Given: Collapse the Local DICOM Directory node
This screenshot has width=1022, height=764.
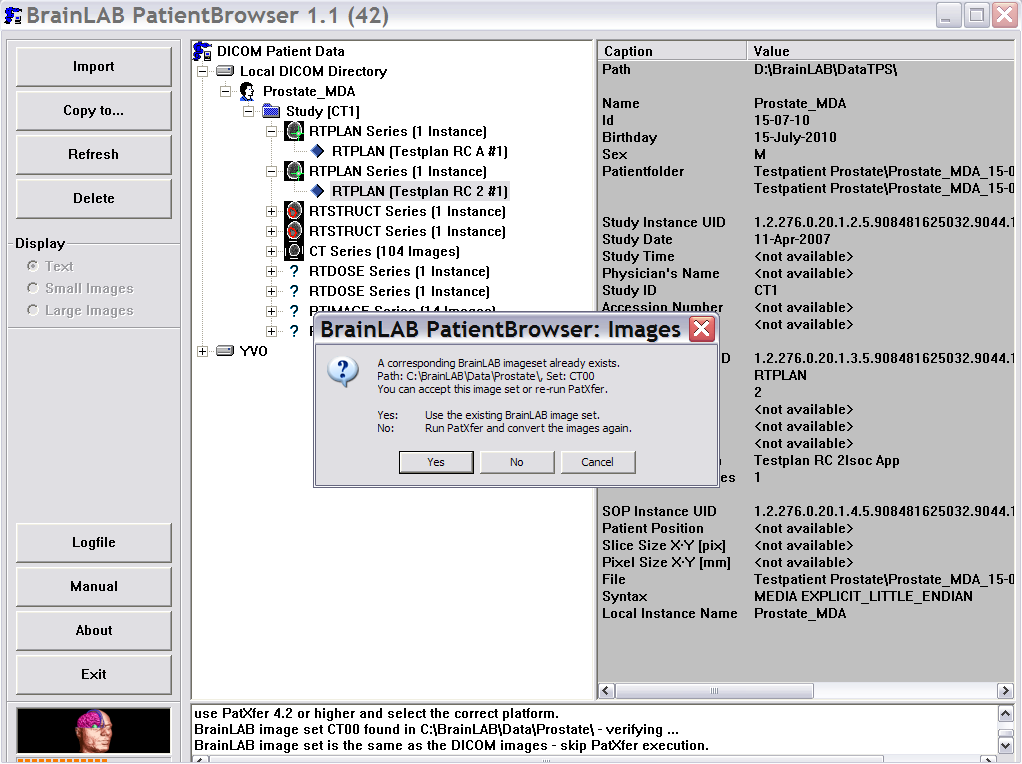Looking at the screenshot, I should point(203,71).
